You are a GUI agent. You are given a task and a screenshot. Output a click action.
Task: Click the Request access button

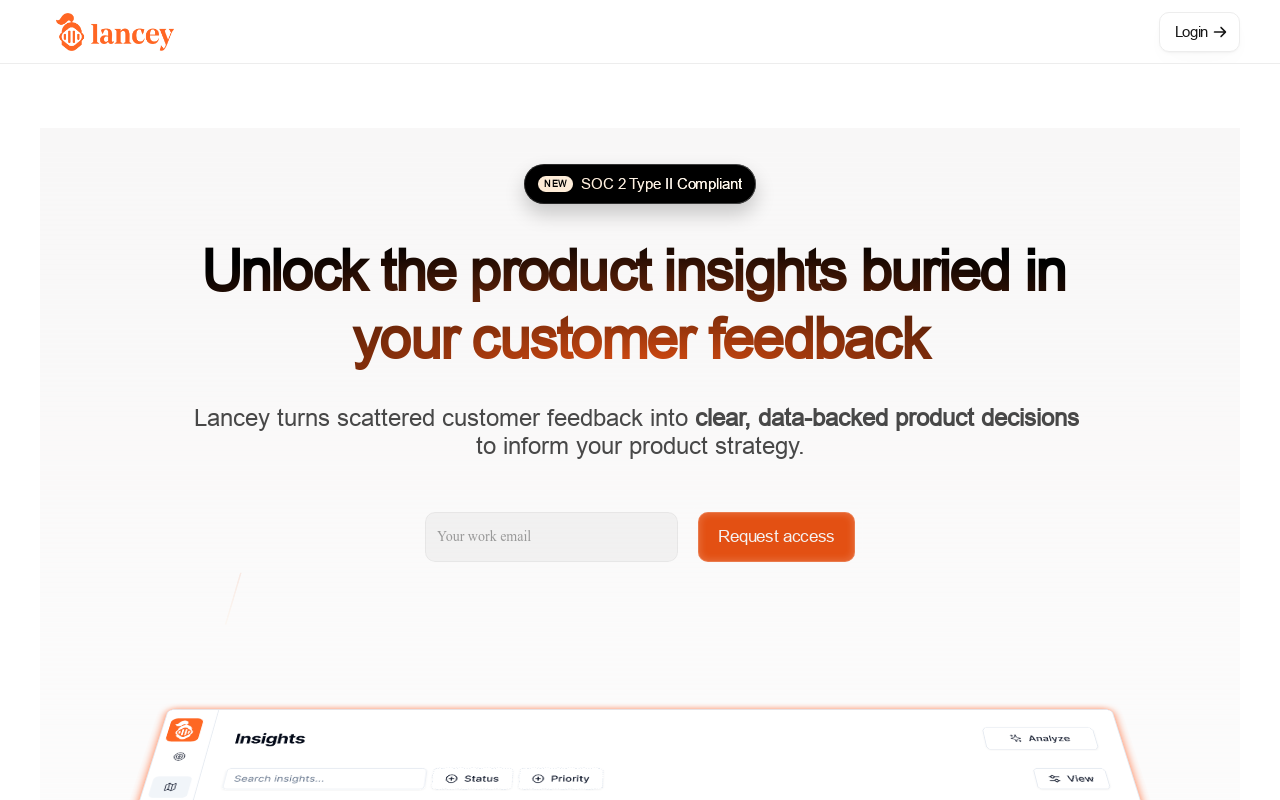[776, 537]
